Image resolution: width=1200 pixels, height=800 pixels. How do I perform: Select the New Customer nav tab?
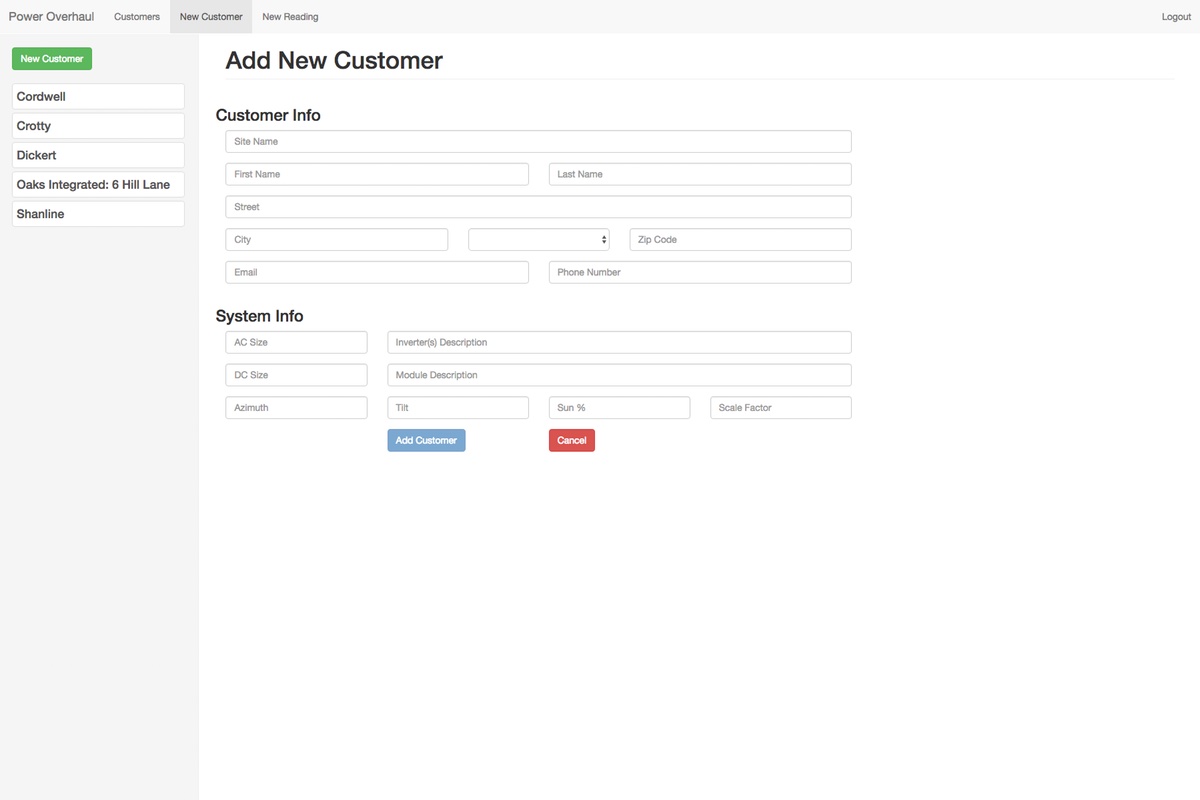coord(211,17)
